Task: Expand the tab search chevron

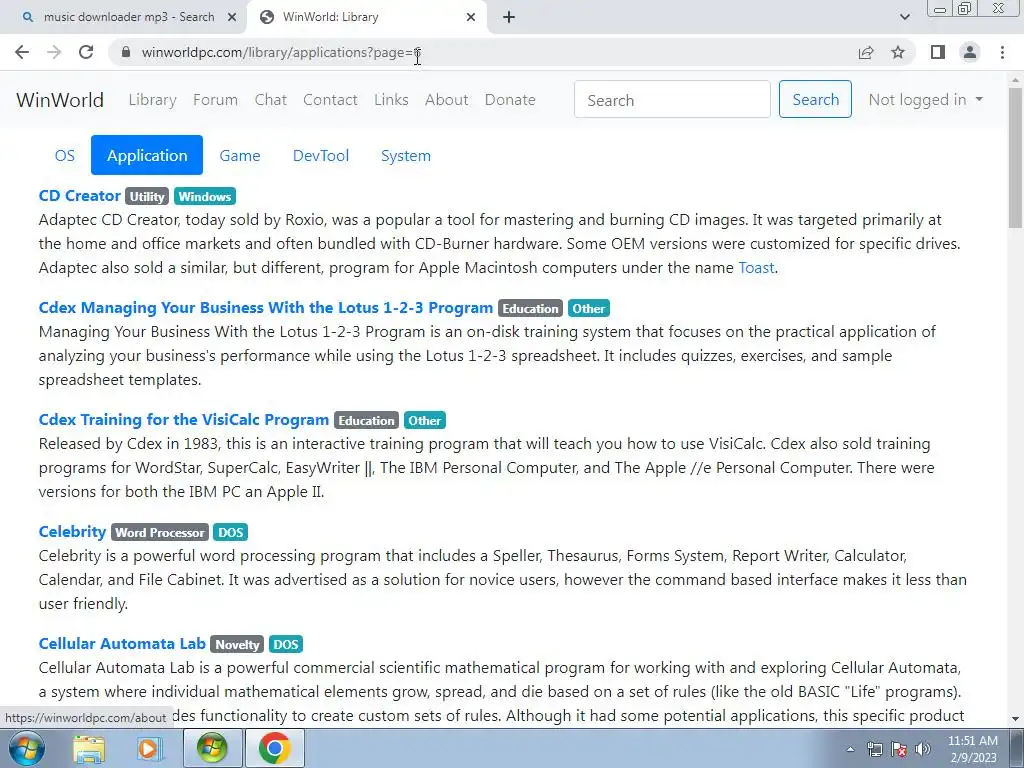Action: click(x=904, y=17)
